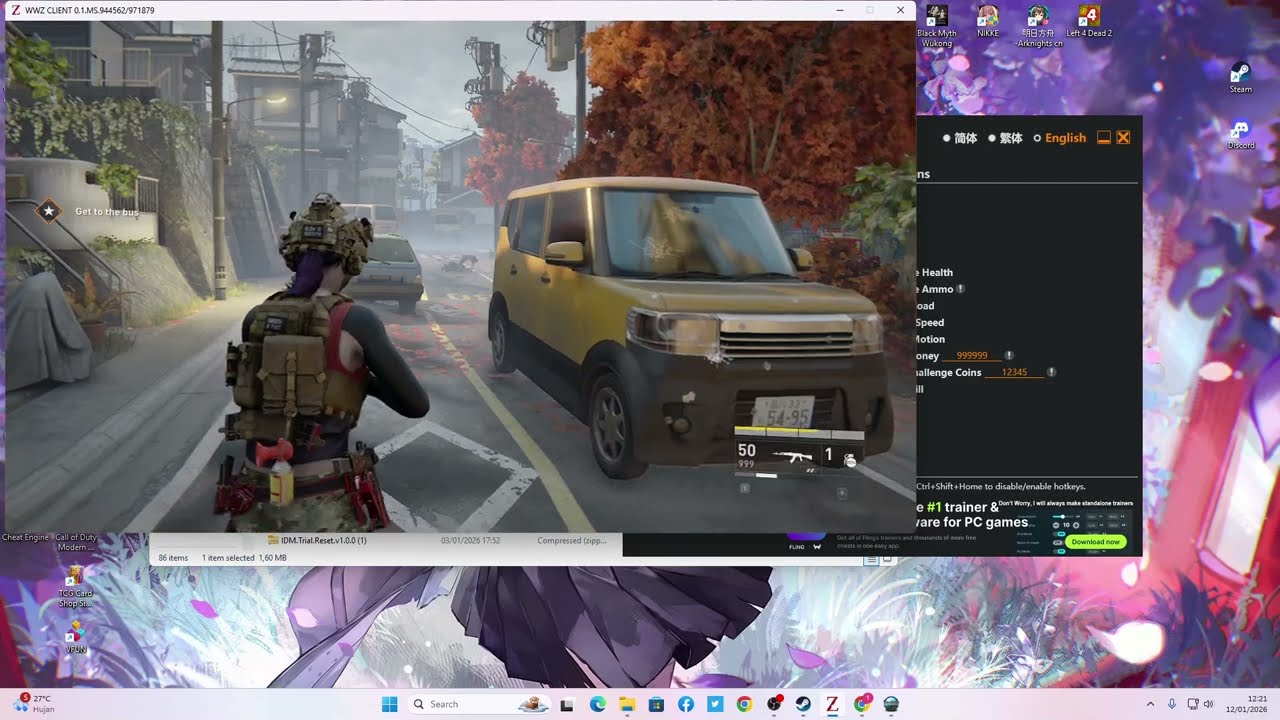Open Task View from taskbar
This screenshot has width=1280, height=720.
567,704
